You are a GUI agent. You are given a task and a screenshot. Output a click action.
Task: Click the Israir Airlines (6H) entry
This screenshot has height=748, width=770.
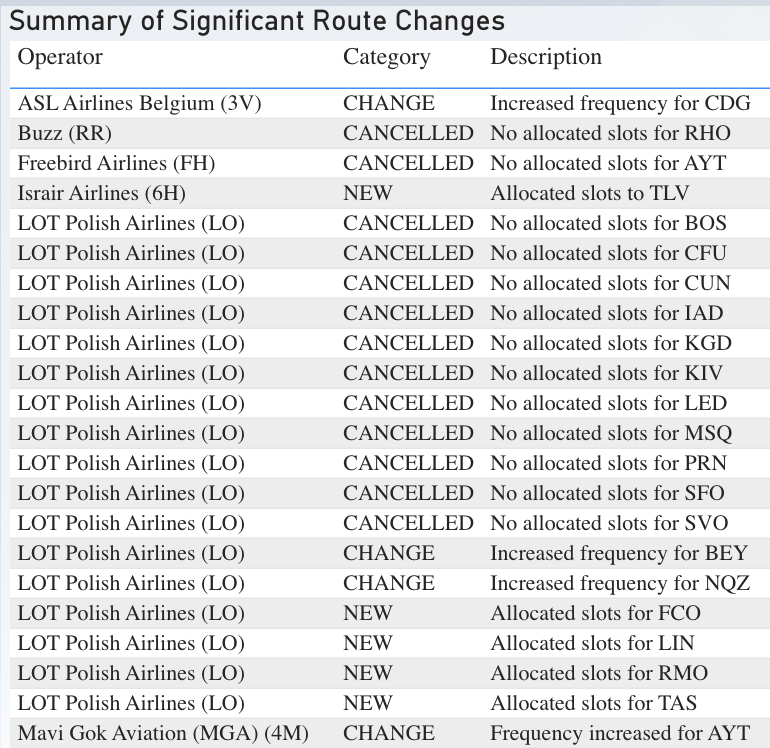coord(102,194)
